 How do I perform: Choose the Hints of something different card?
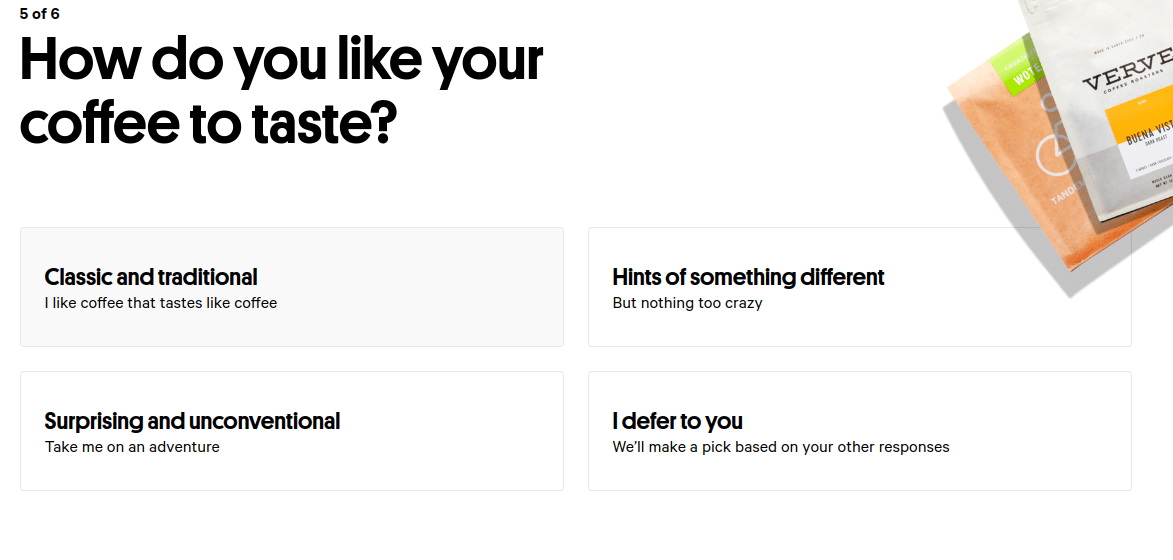coord(860,287)
